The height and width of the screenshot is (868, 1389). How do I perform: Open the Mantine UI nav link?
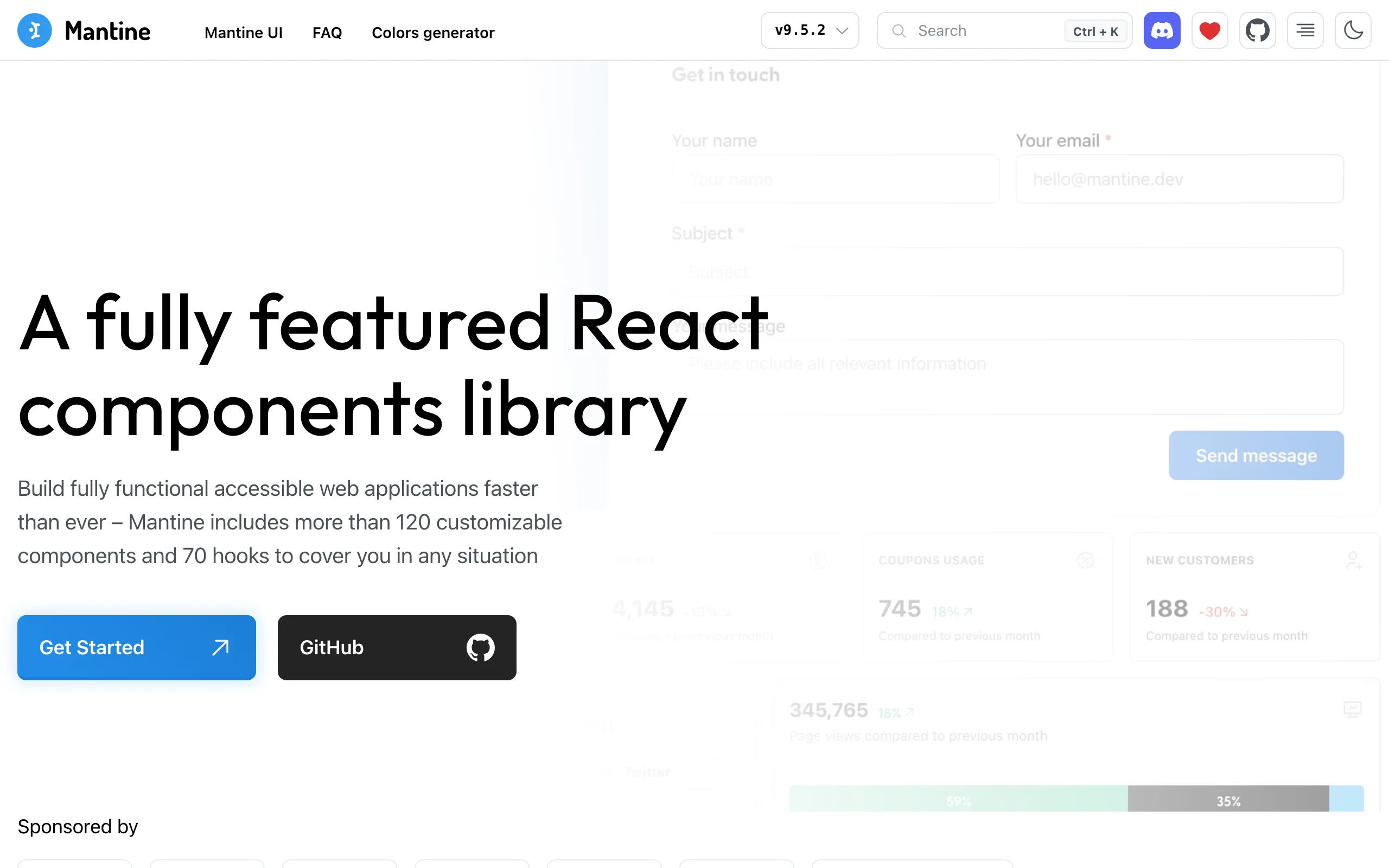click(x=244, y=33)
